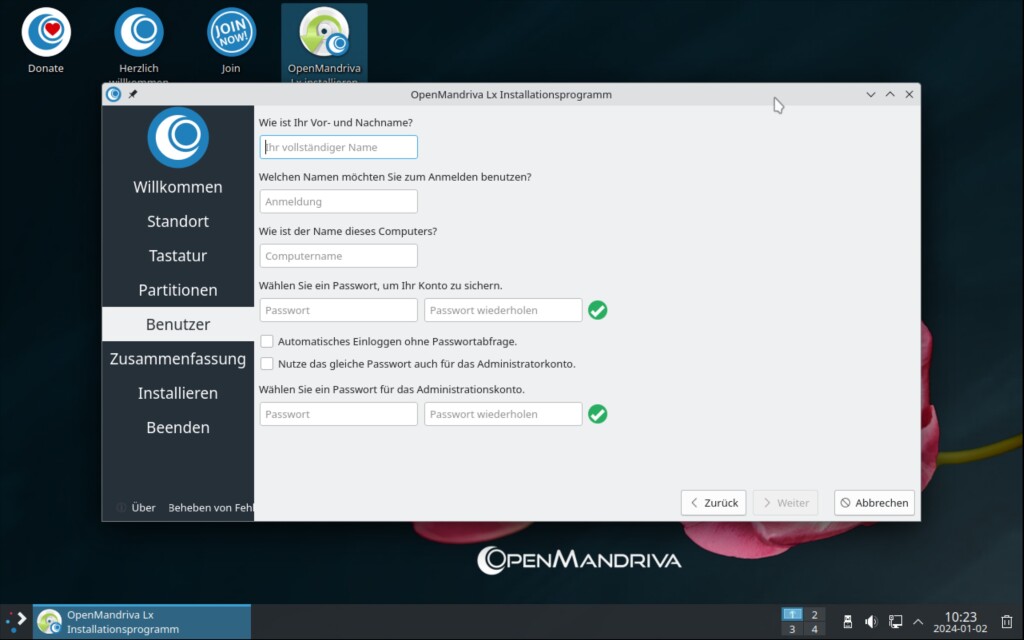Open the application launcher in the taskbar

(x=16, y=621)
